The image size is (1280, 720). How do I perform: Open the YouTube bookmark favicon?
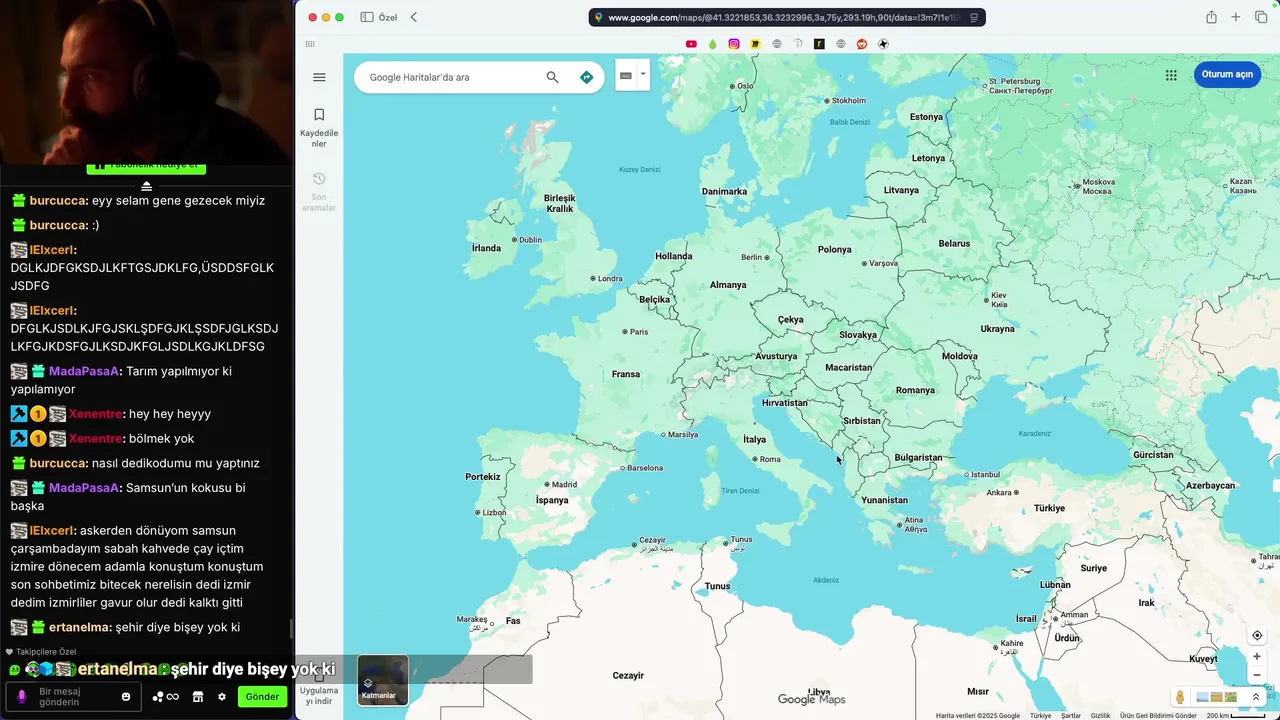[691, 44]
